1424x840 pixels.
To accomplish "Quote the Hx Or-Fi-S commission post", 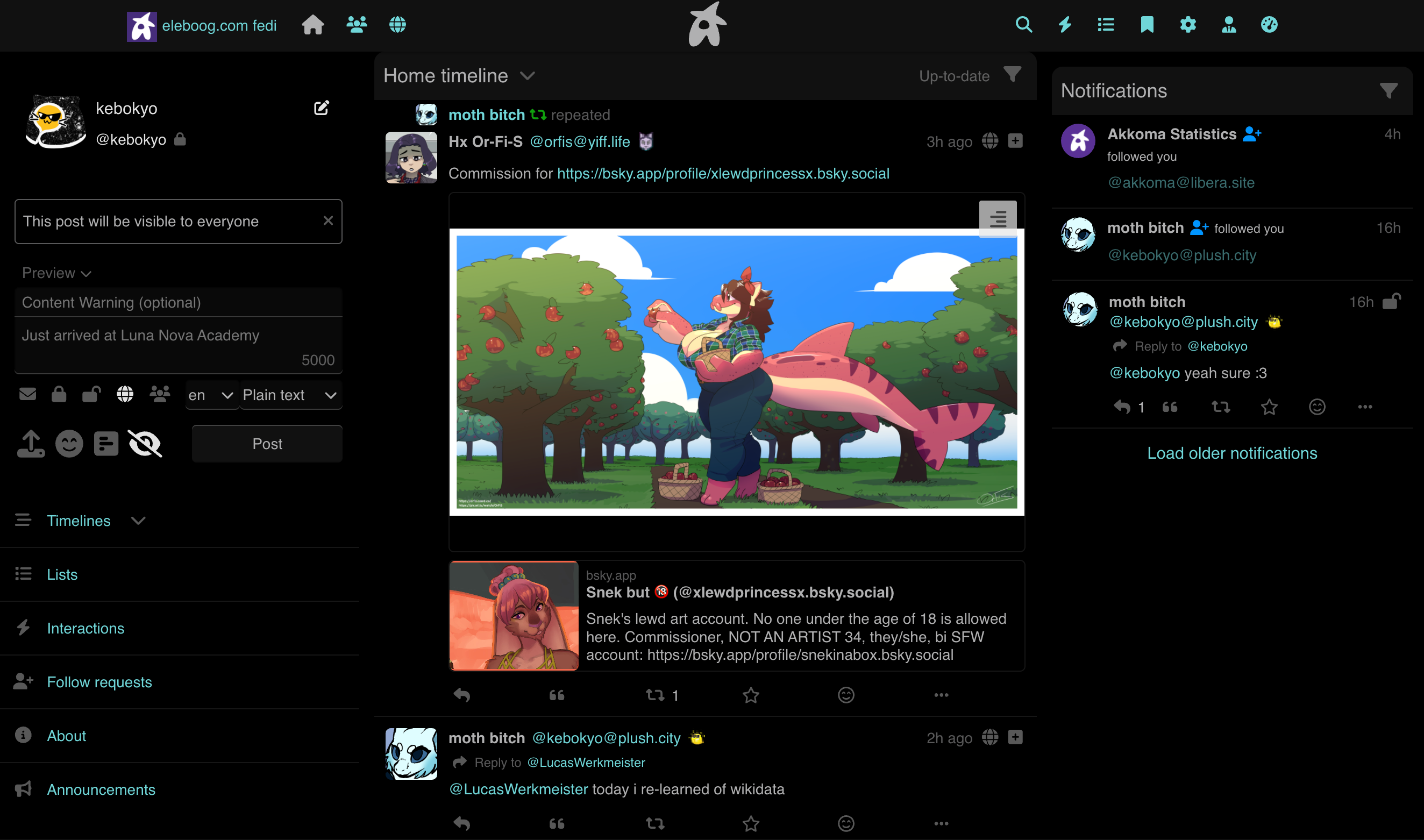I will click(x=557, y=695).
